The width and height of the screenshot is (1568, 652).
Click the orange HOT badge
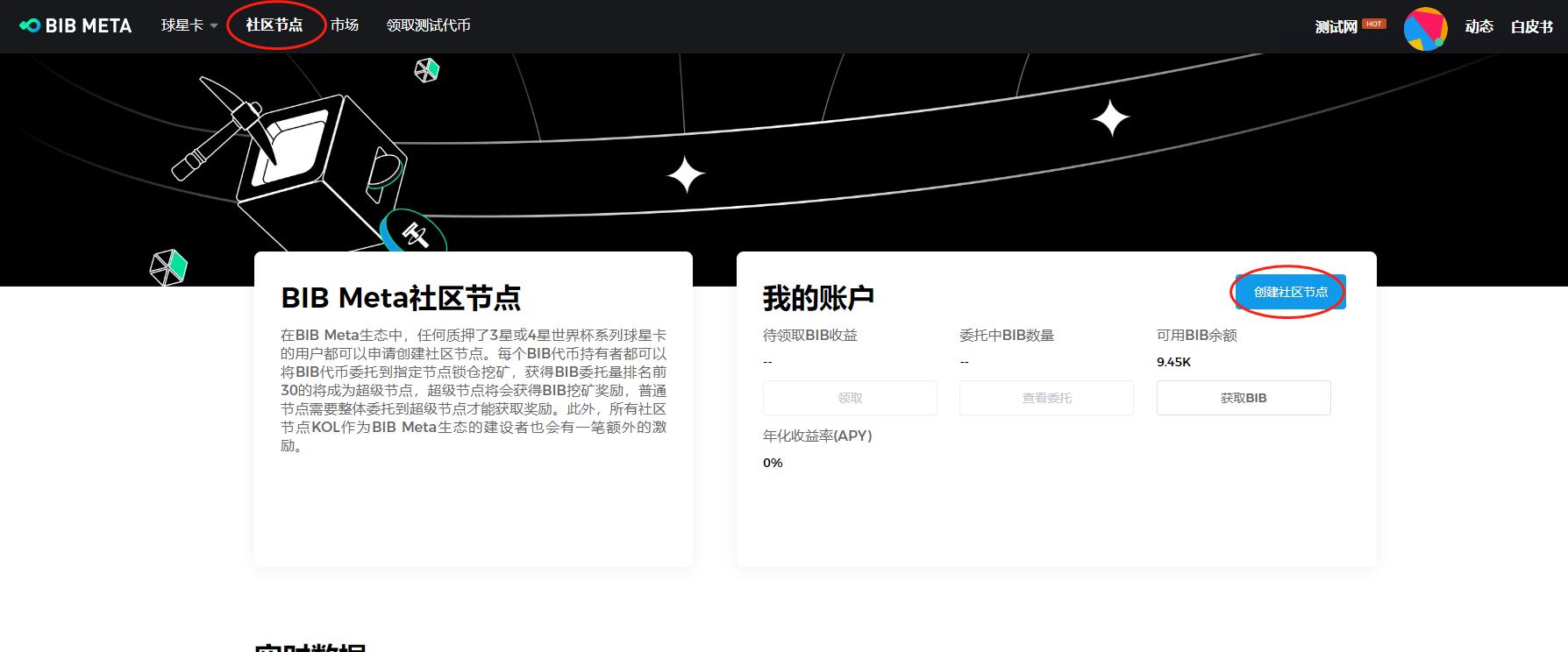click(x=1374, y=24)
